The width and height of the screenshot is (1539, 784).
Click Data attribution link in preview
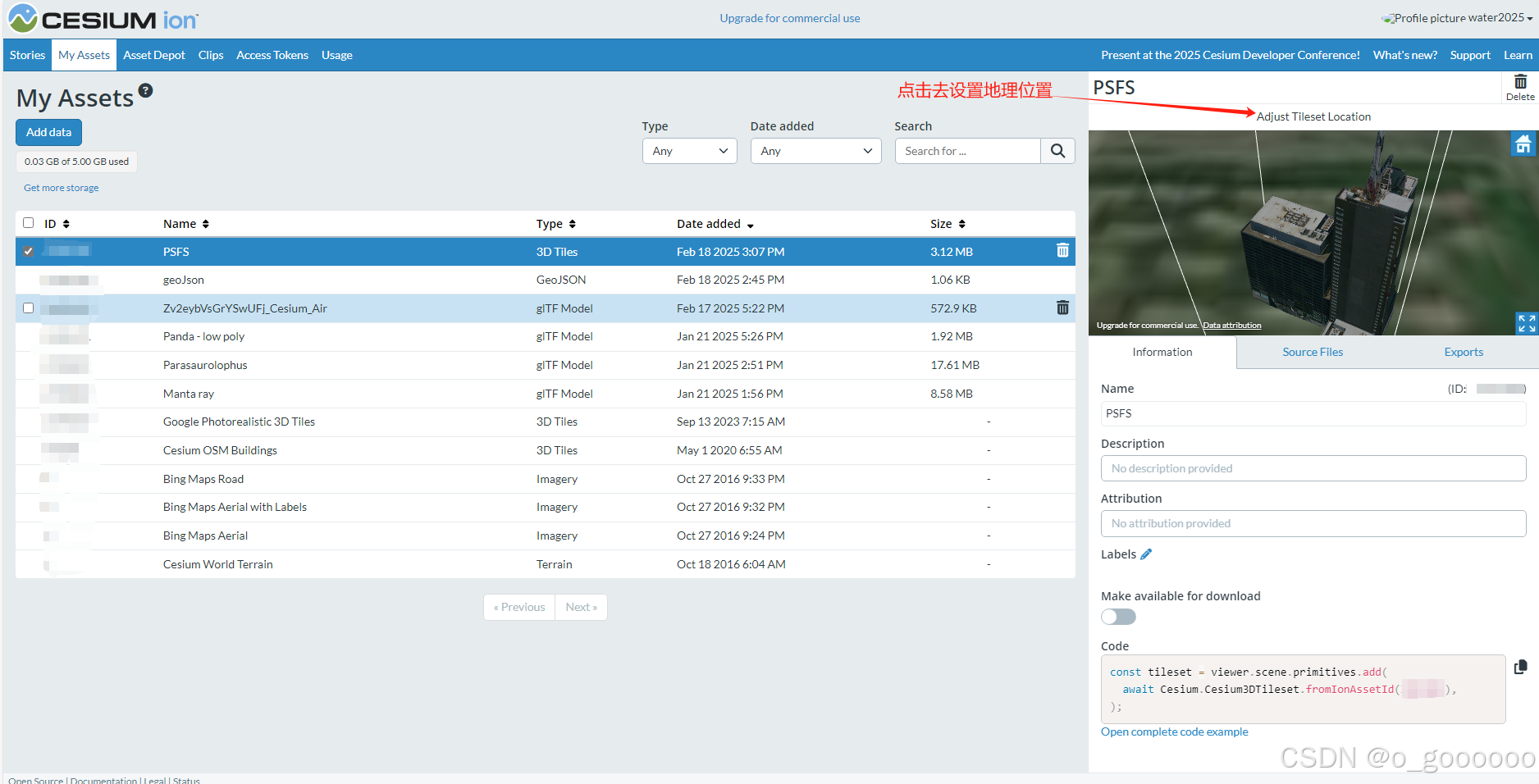tap(1231, 326)
